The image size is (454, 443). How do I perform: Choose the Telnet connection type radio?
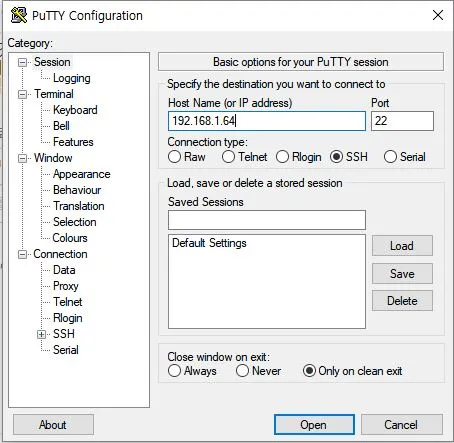[x=228, y=157]
